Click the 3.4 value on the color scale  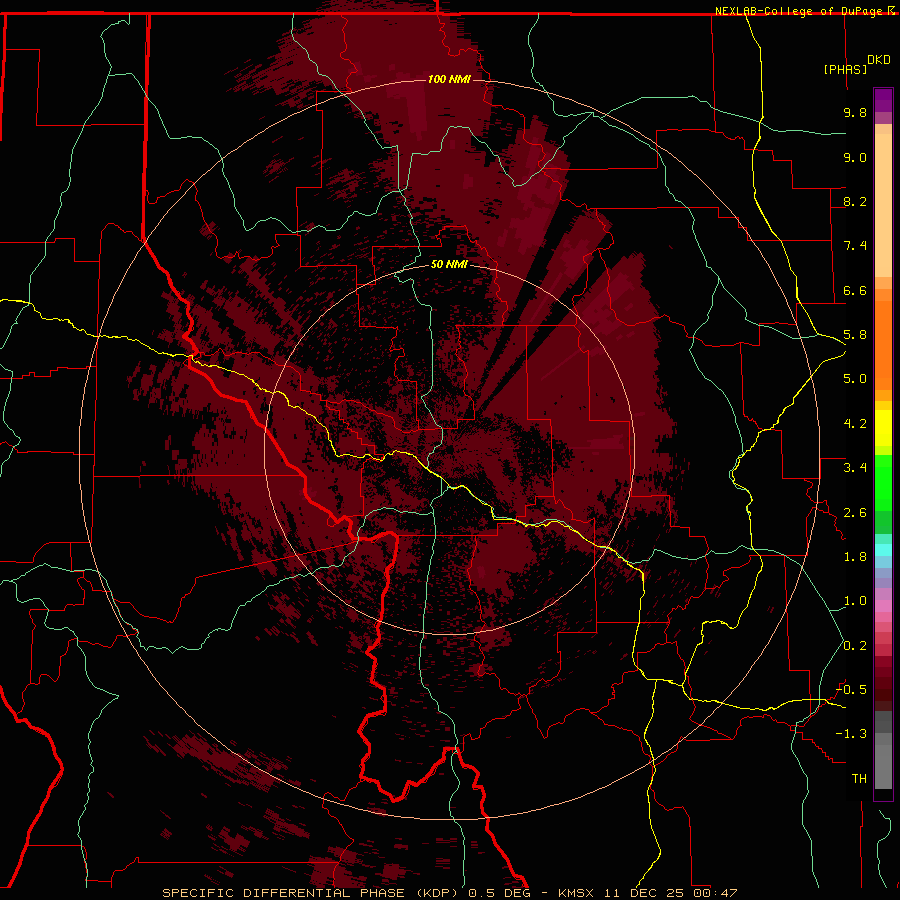(855, 468)
